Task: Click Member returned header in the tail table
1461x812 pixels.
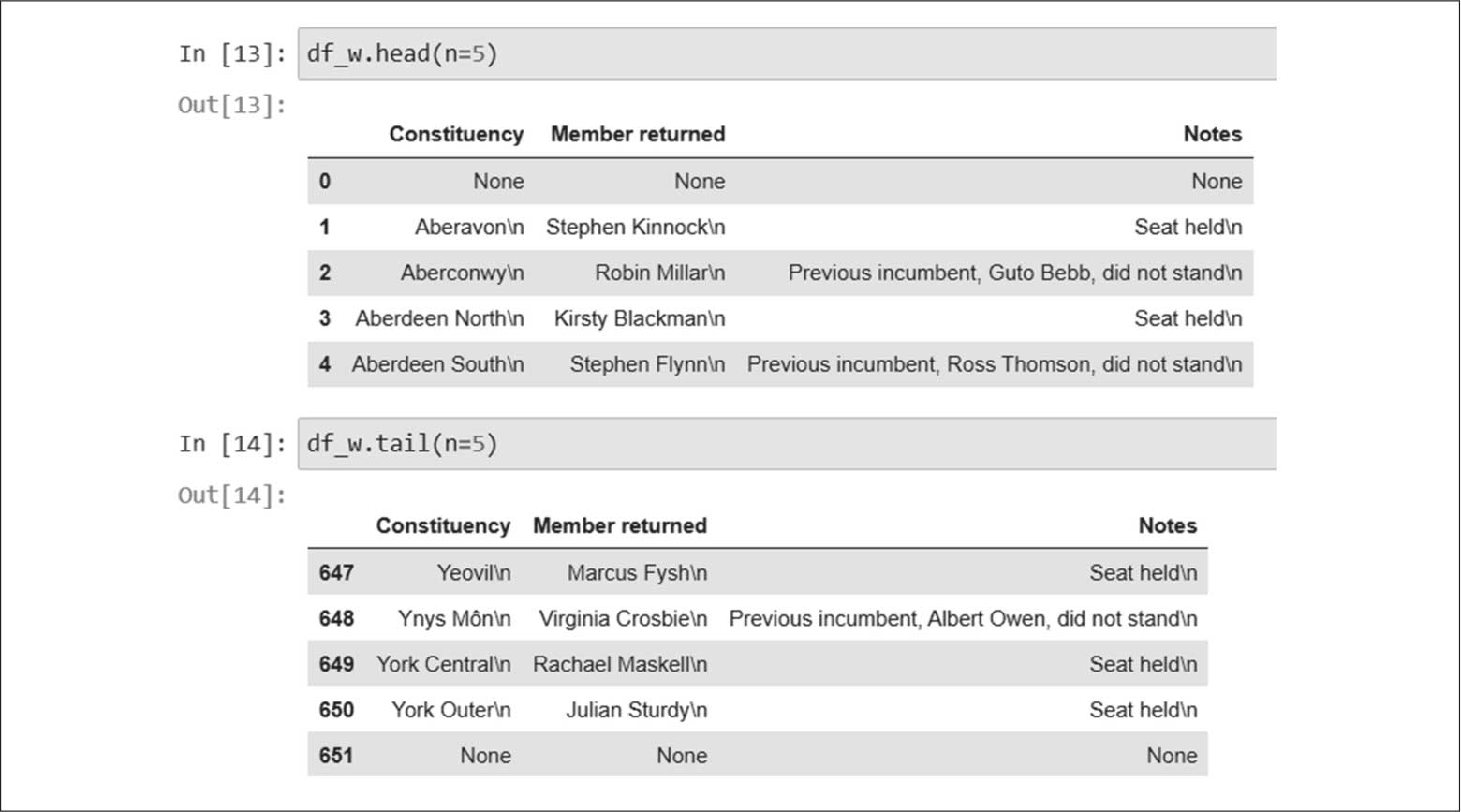Action: click(x=619, y=526)
